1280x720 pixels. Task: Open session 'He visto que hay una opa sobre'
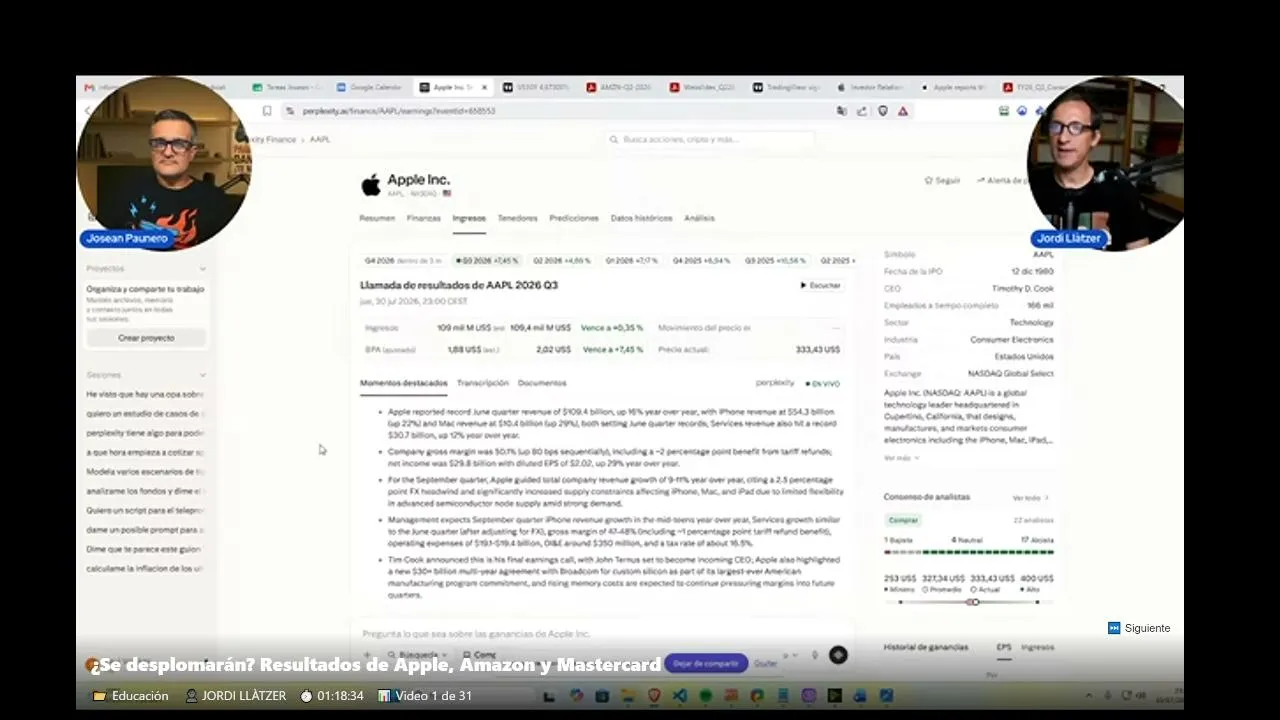(145, 395)
